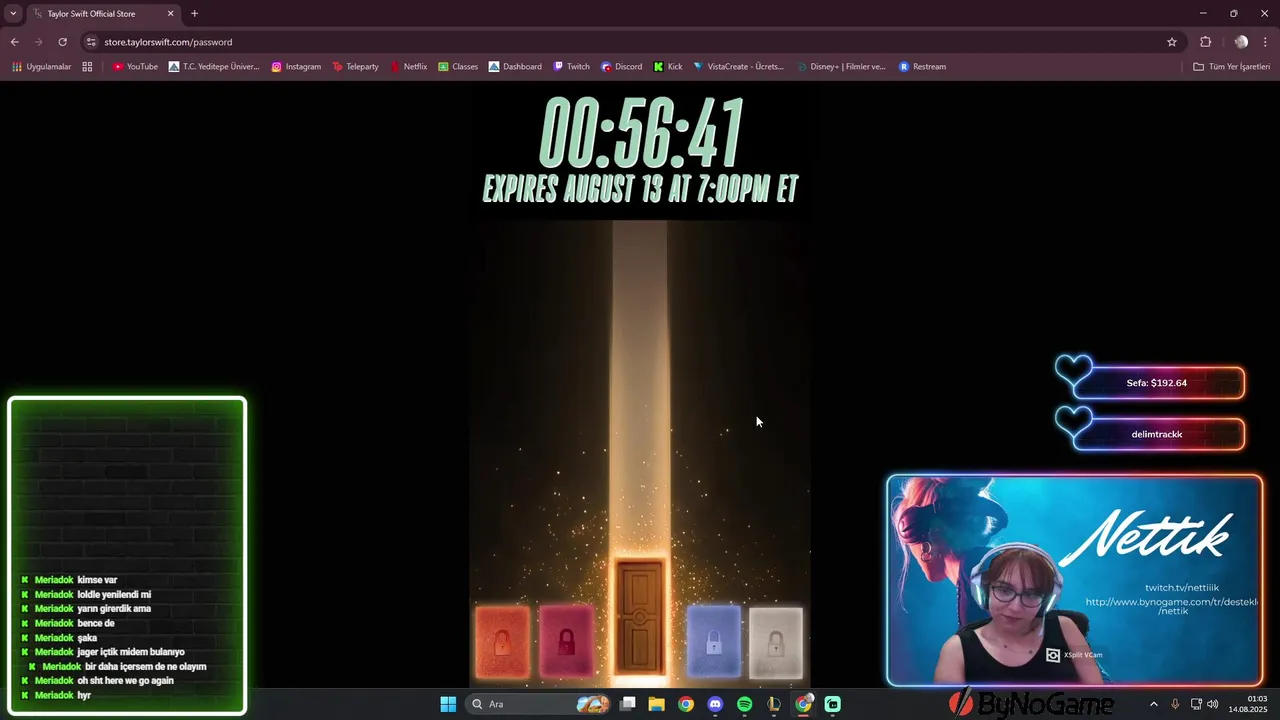Image resolution: width=1280 pixels, height=720 pixels.
Task: Open the green streaming app taskbar icon
Action: coord(833,704)
